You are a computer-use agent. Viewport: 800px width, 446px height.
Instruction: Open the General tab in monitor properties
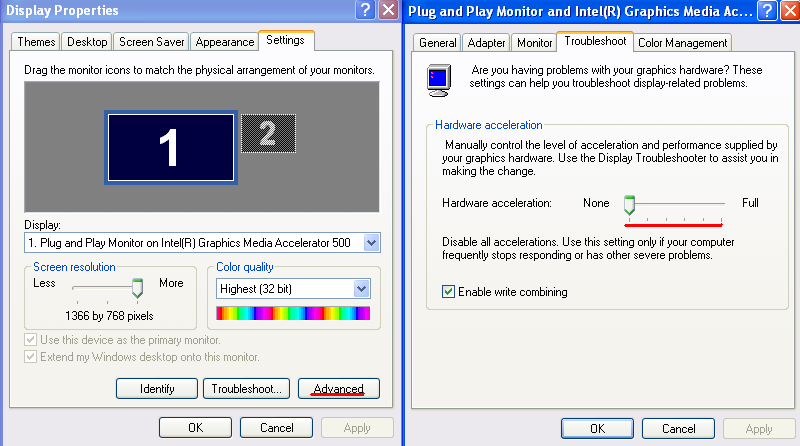coord(437,43)
